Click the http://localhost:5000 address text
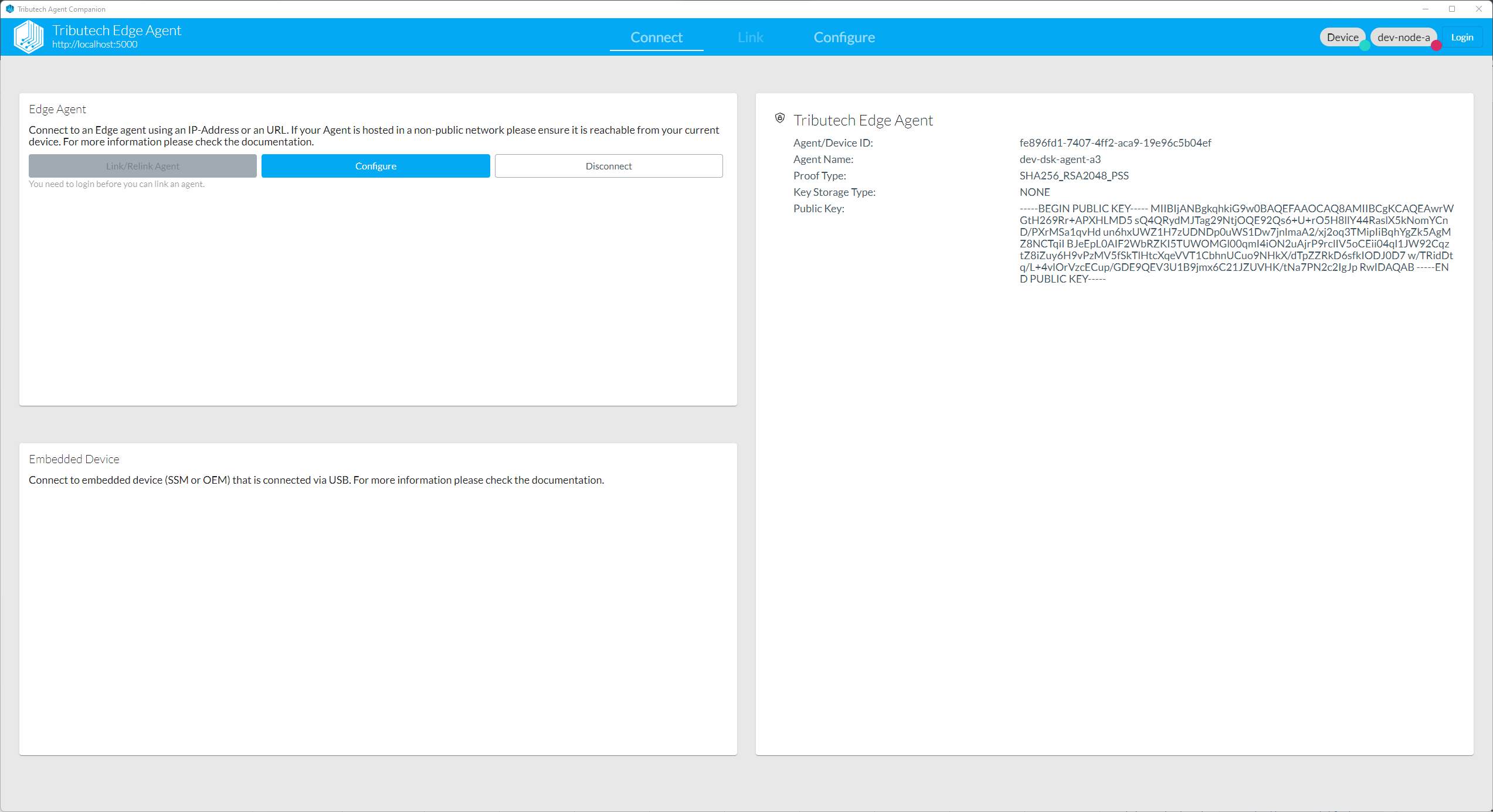 (95, 45)
